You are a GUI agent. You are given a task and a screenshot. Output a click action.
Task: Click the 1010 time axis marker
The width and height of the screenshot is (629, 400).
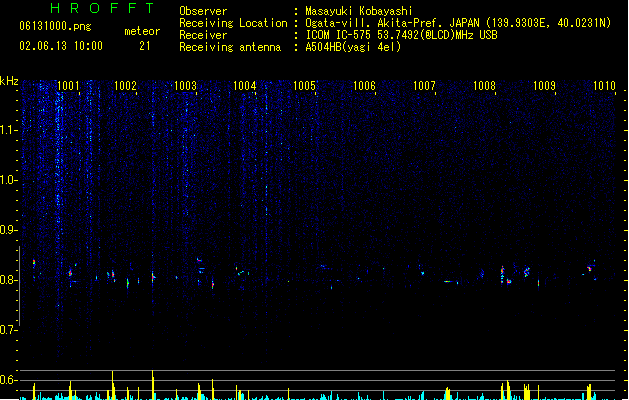tap(604, 85)
